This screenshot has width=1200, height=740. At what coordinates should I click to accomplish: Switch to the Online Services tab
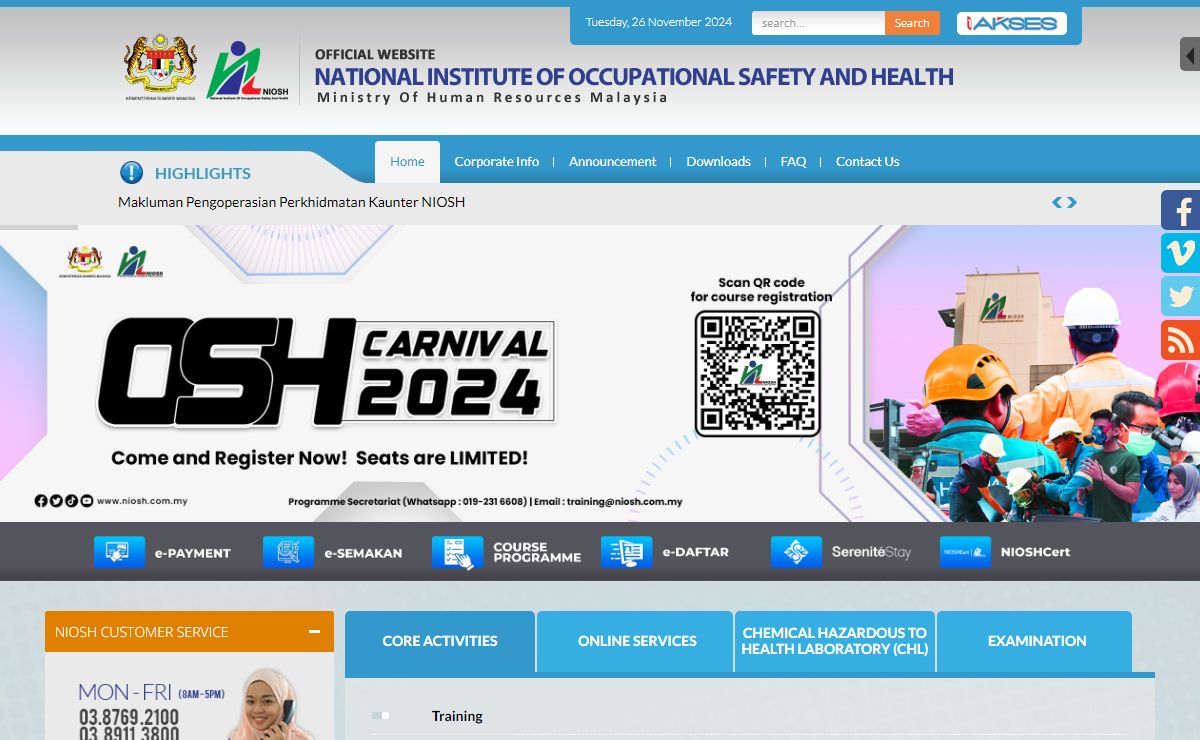click(637, 641)
